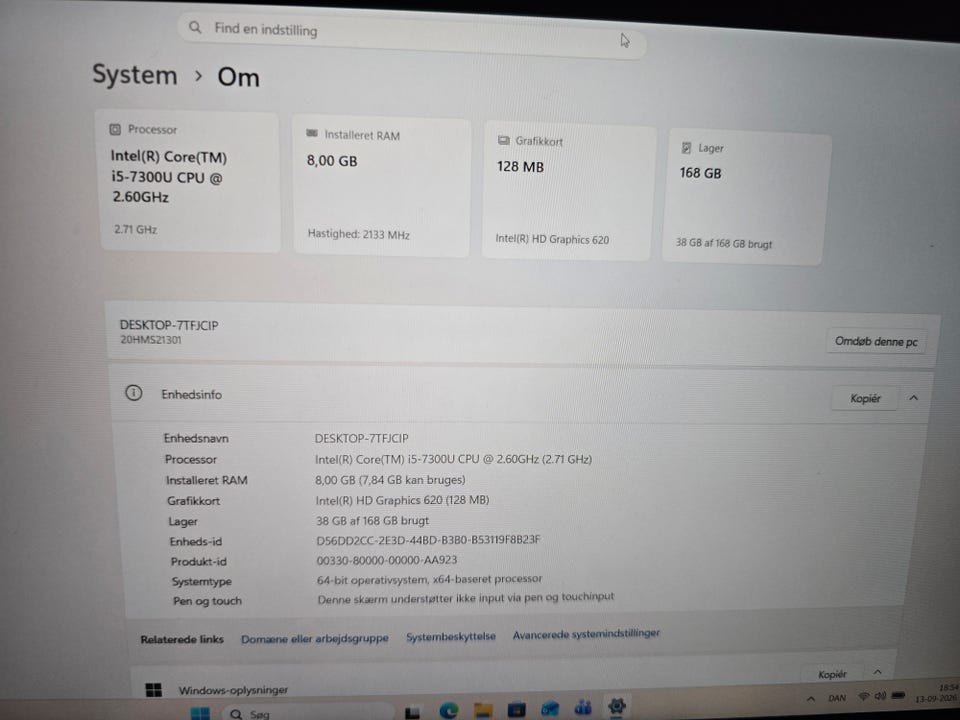Viewport: 960px width, 720px height.
Task: Launch Microsoft Edge from taskbar
Action: [x=449, y=710]
